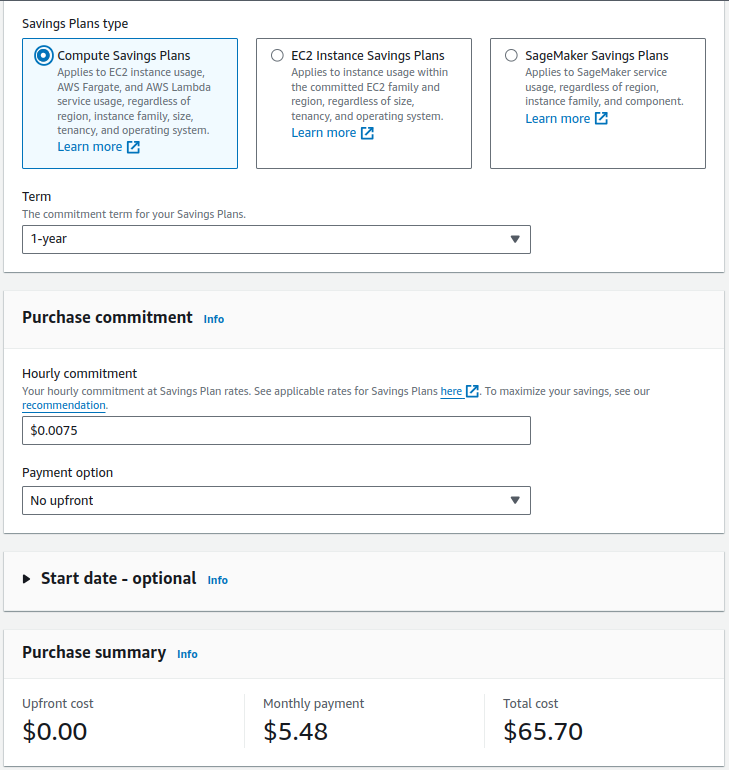Open Learn more link under Compute Savings Plans
Viewport: 729px width, 770px height.
(99, 147)
